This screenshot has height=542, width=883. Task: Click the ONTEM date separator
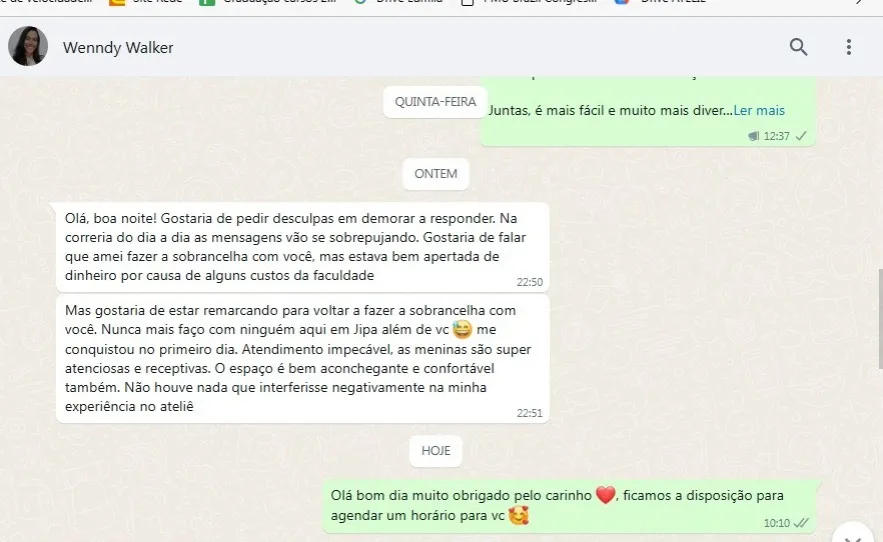pos(436,174)
